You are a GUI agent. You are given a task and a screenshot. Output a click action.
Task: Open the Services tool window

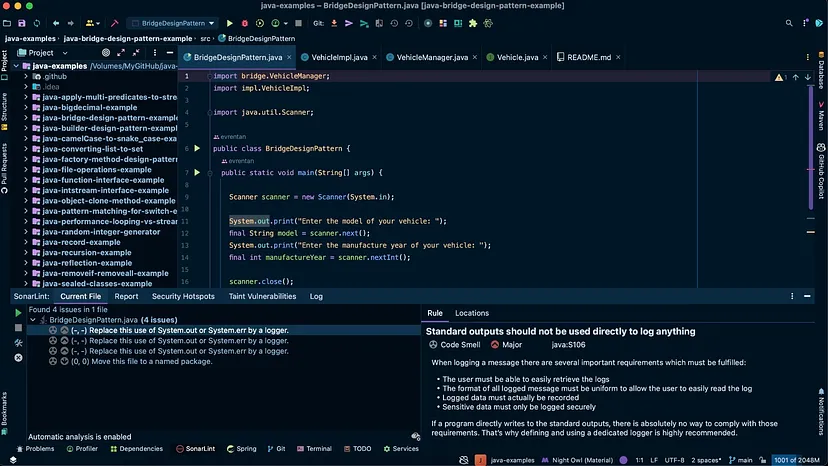coord(401,449)
